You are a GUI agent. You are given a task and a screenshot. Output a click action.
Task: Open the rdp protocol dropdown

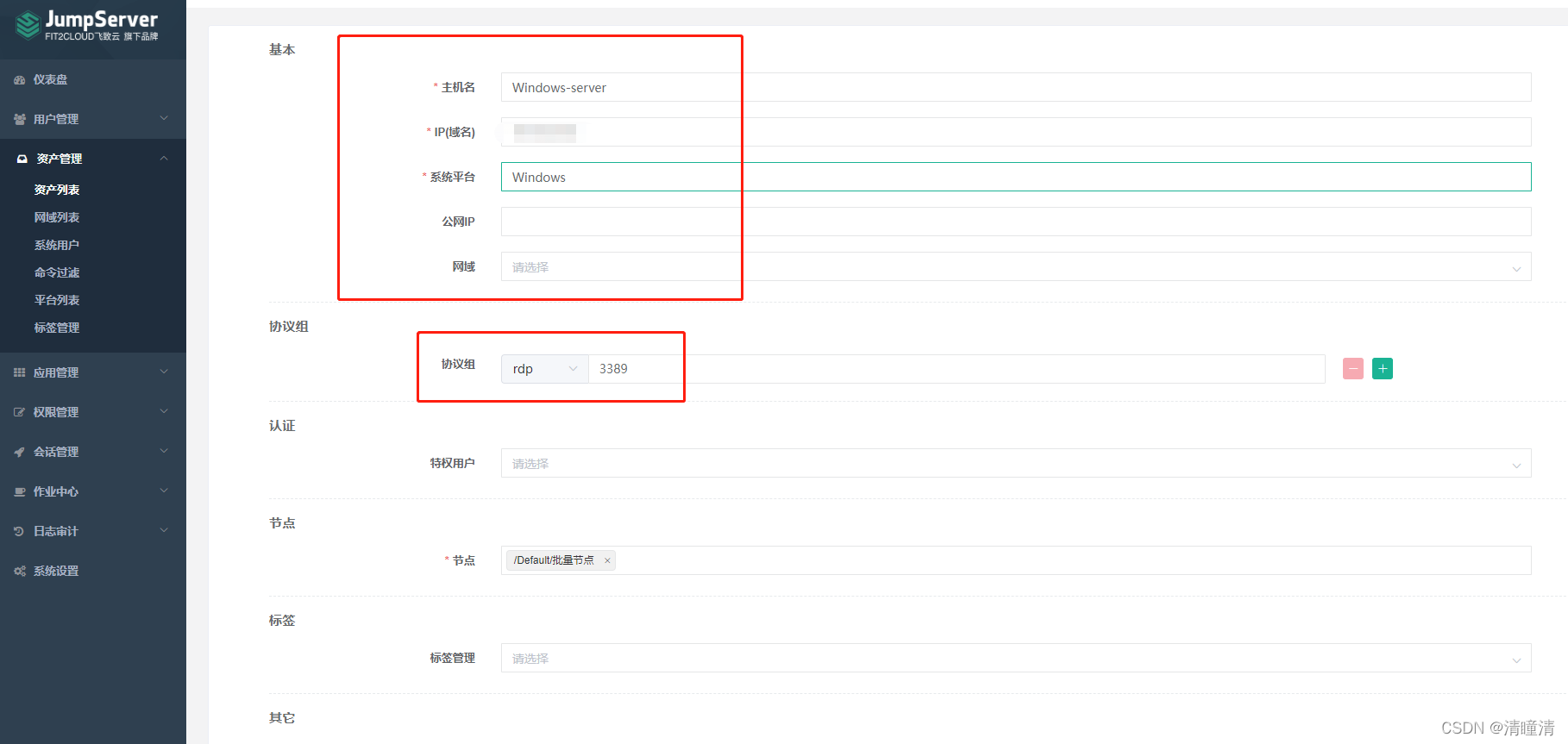544,369
